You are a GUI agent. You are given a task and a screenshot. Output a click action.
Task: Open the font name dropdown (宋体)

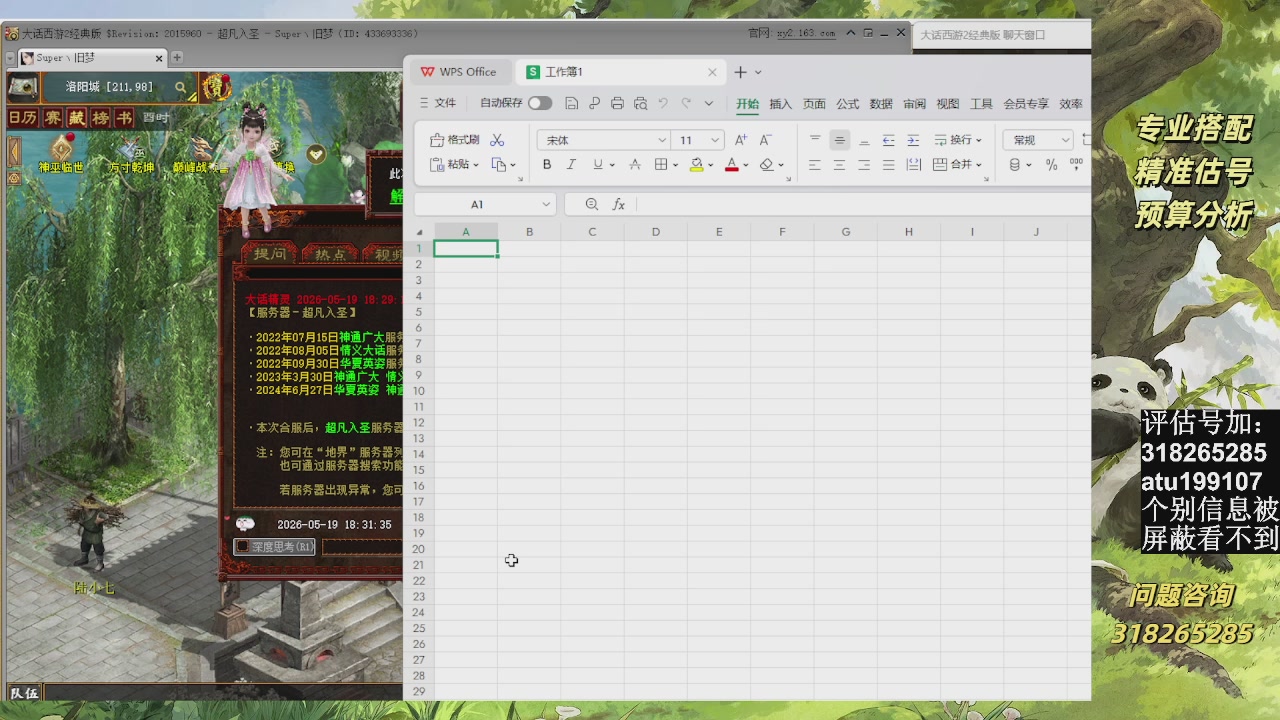661,140
